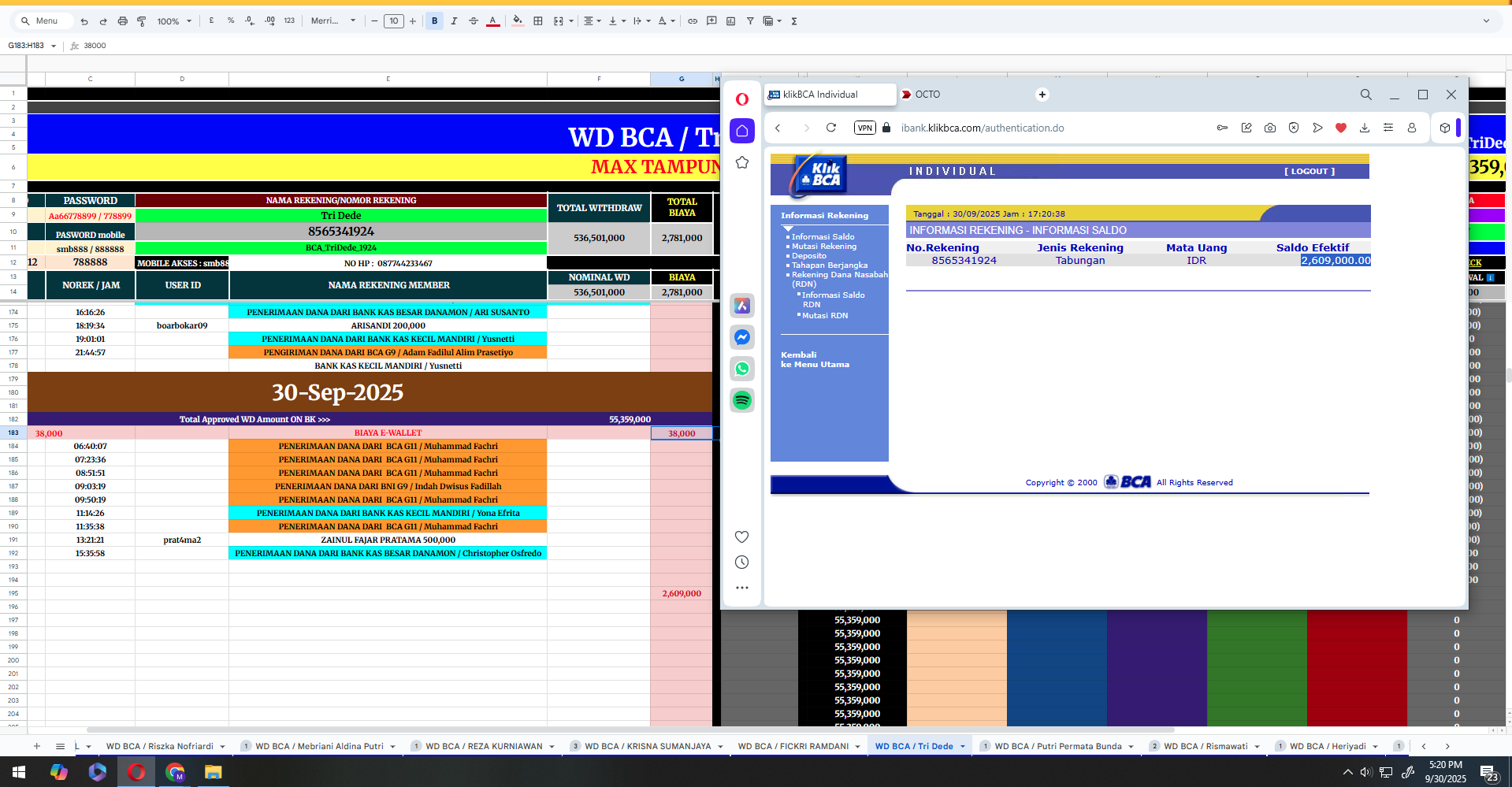Open the zoom level dropdown
The image size is (1512, 787).
pos(174,21)
